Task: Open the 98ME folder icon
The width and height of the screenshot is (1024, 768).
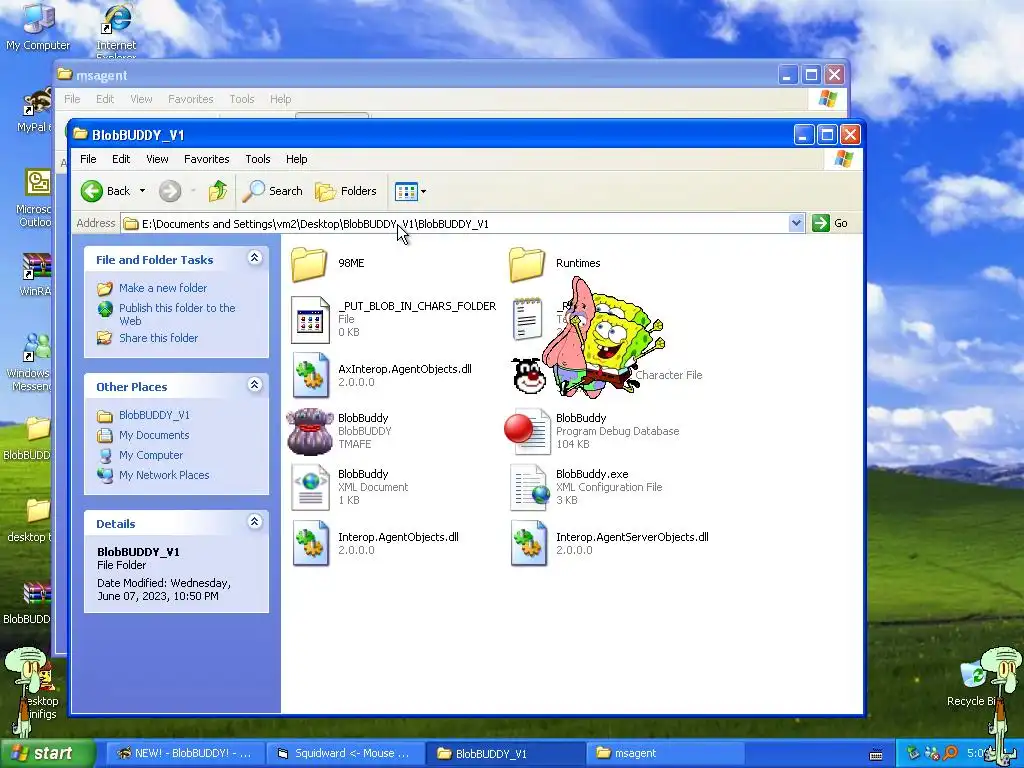Action: (x=310, y=264)
